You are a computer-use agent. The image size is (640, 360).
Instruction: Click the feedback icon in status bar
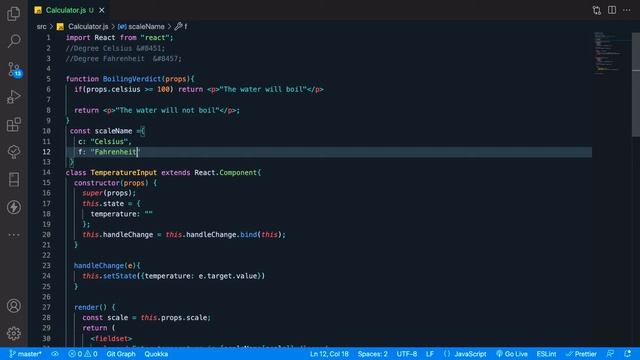tap(611, 353)
